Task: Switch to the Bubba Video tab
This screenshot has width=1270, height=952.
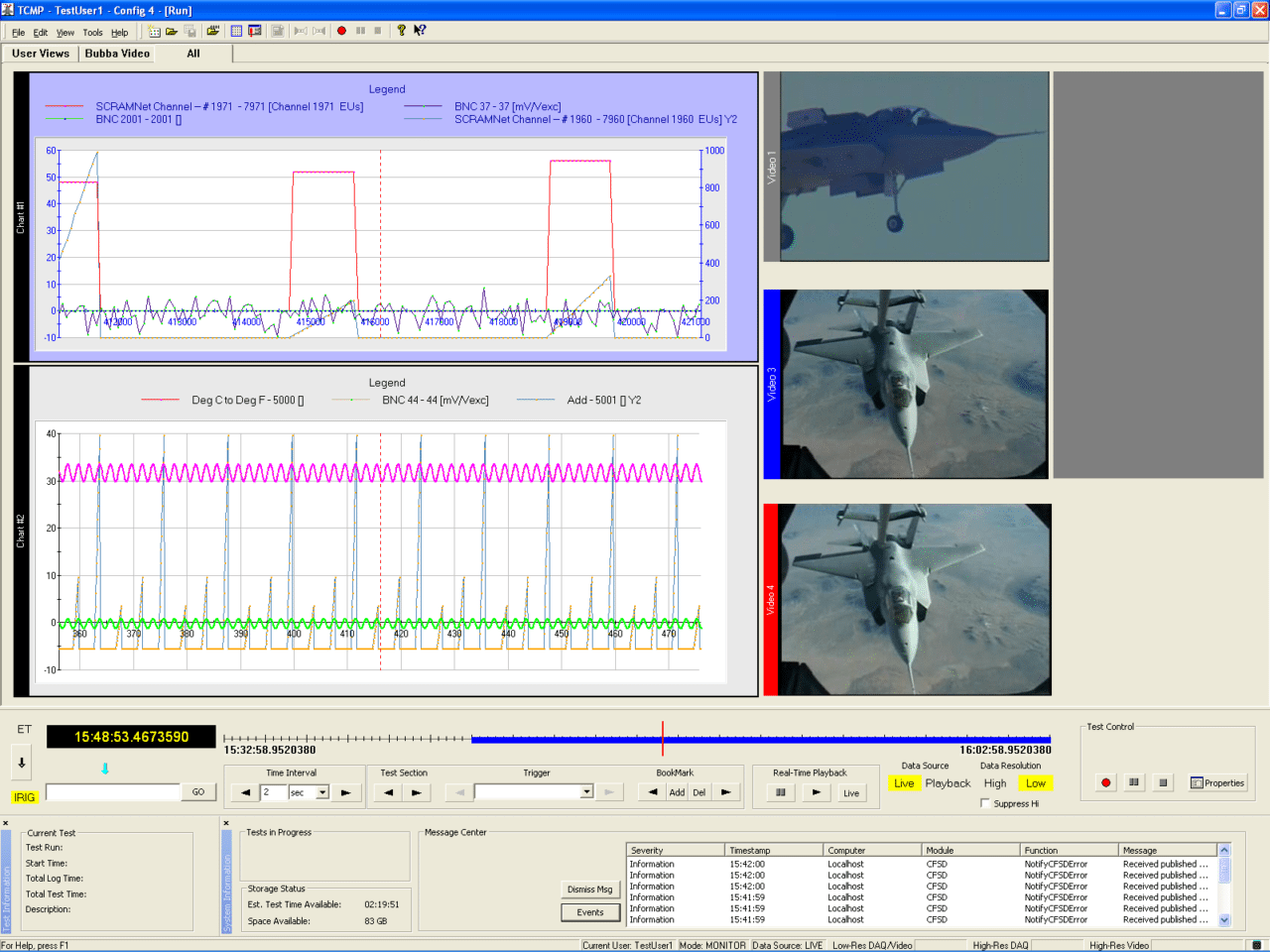Action: point(117,54)
